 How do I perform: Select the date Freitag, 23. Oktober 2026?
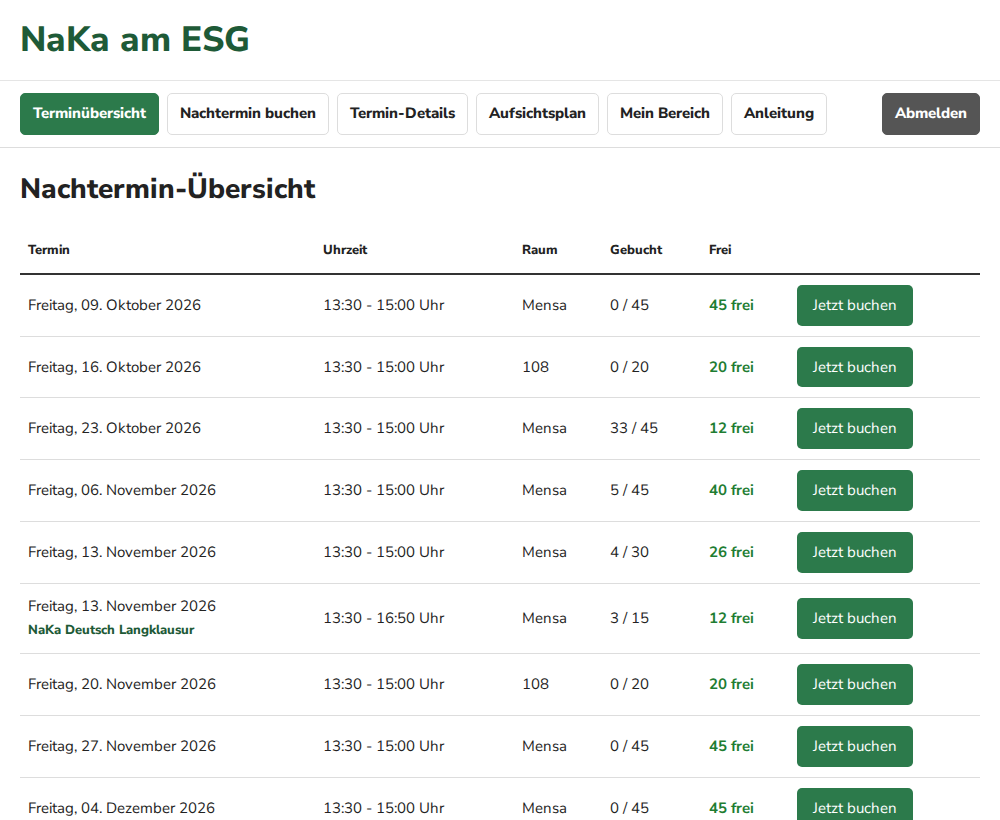114,428
